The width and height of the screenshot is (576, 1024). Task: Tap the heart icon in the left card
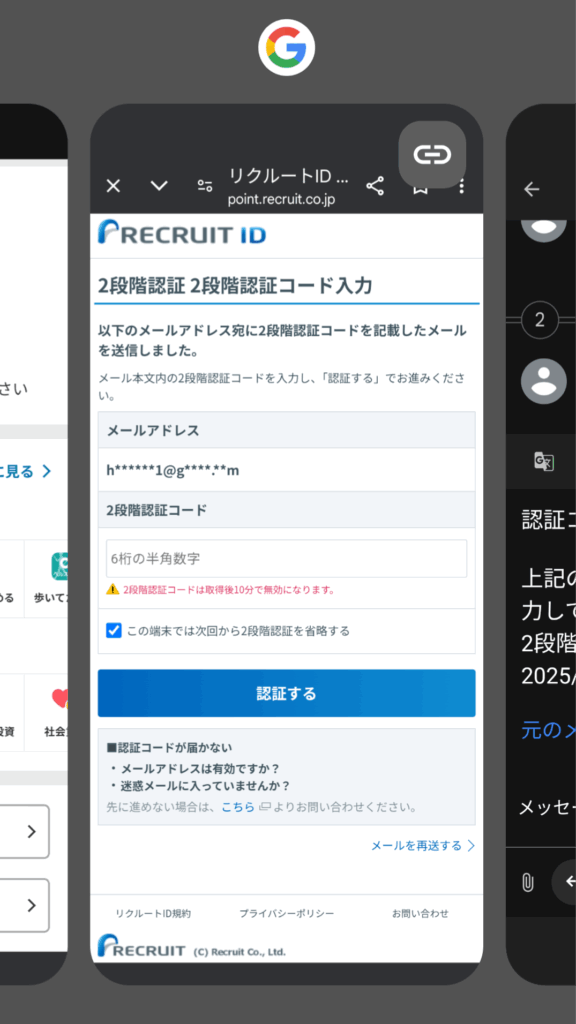tap(59, 699)
